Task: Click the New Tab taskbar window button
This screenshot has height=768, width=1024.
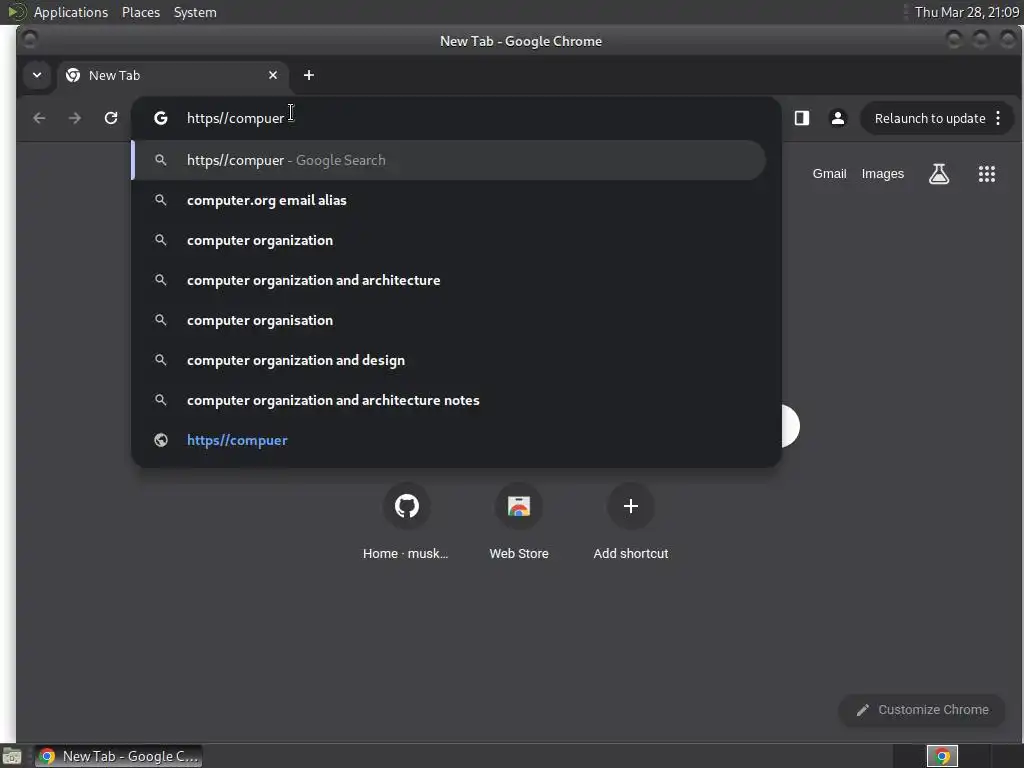Action: pyautogui.click(x=118, y=756)
